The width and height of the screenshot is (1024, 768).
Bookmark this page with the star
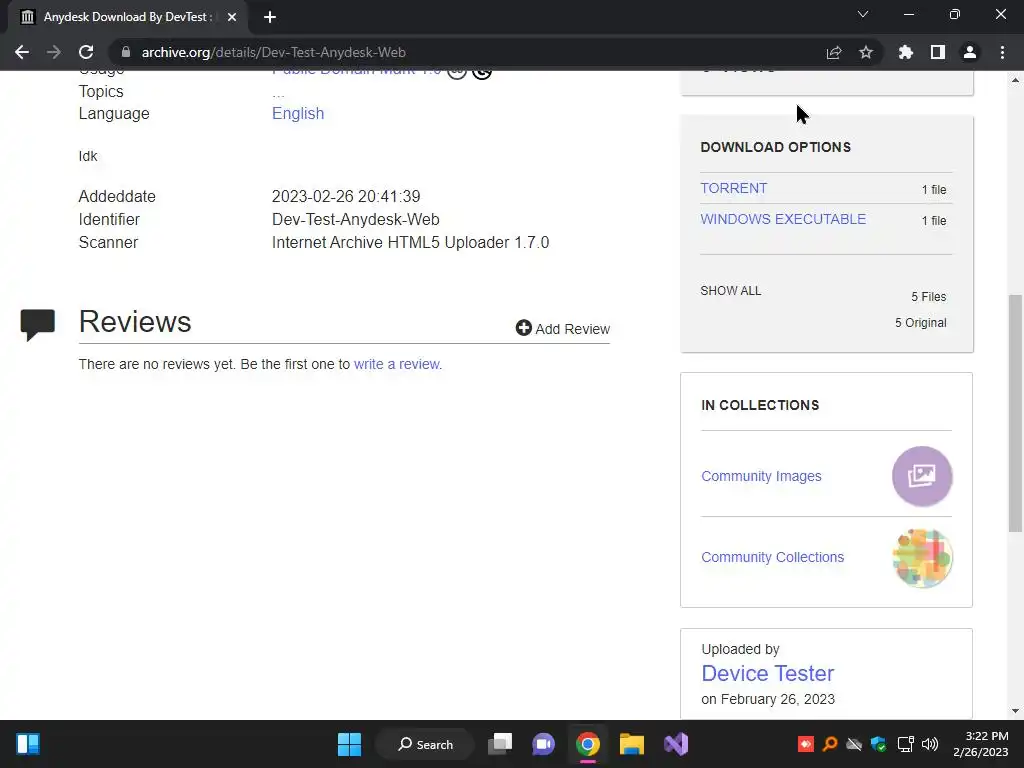[x=866, y=52]
